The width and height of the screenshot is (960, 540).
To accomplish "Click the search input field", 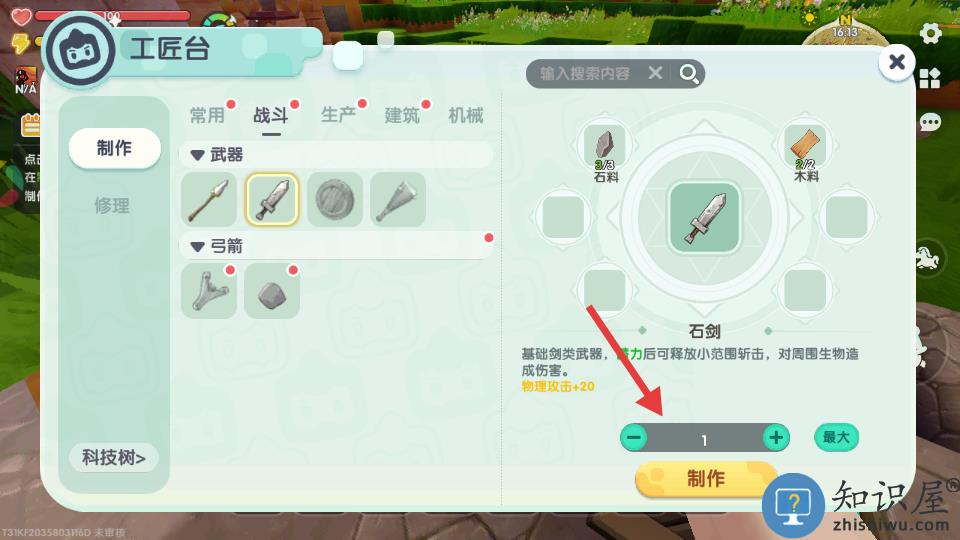I will pos(585,73).
